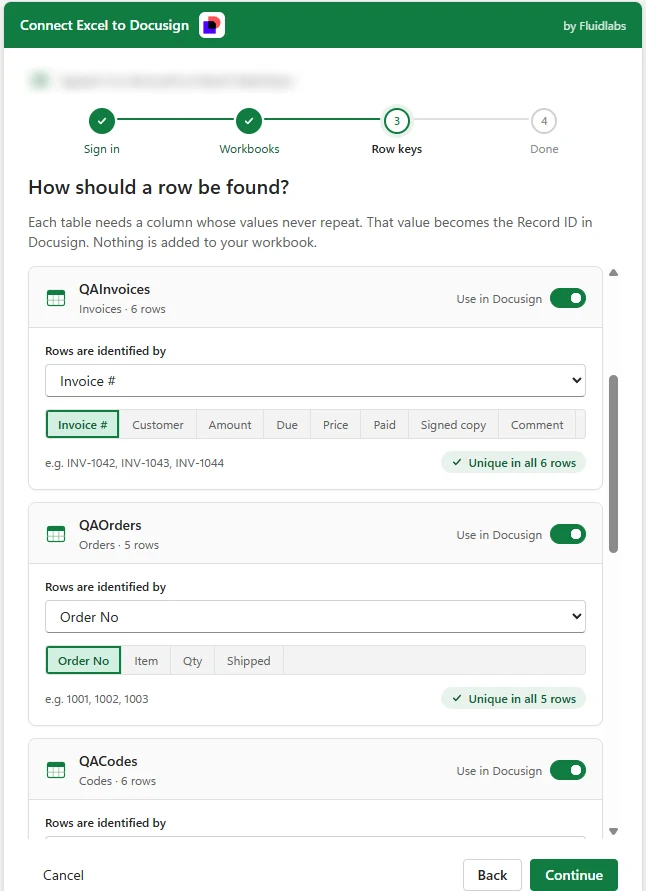The image size is (646, 891).
Task: Click the 'Row keys' step label
Action: pyautogui.click(x=397, y=149)
